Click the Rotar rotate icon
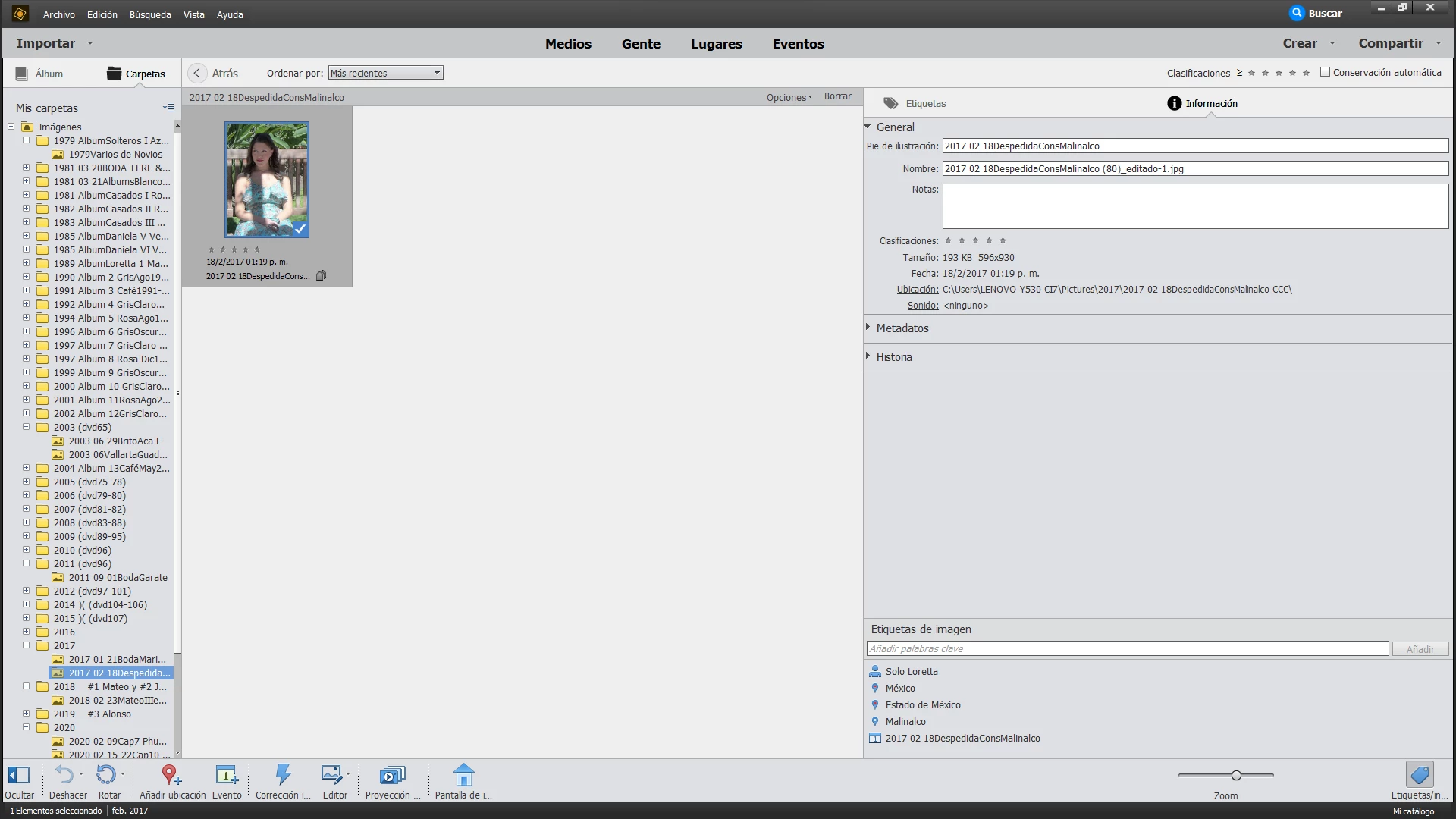This screenshot has width=1456, height=819. (106, 775)
